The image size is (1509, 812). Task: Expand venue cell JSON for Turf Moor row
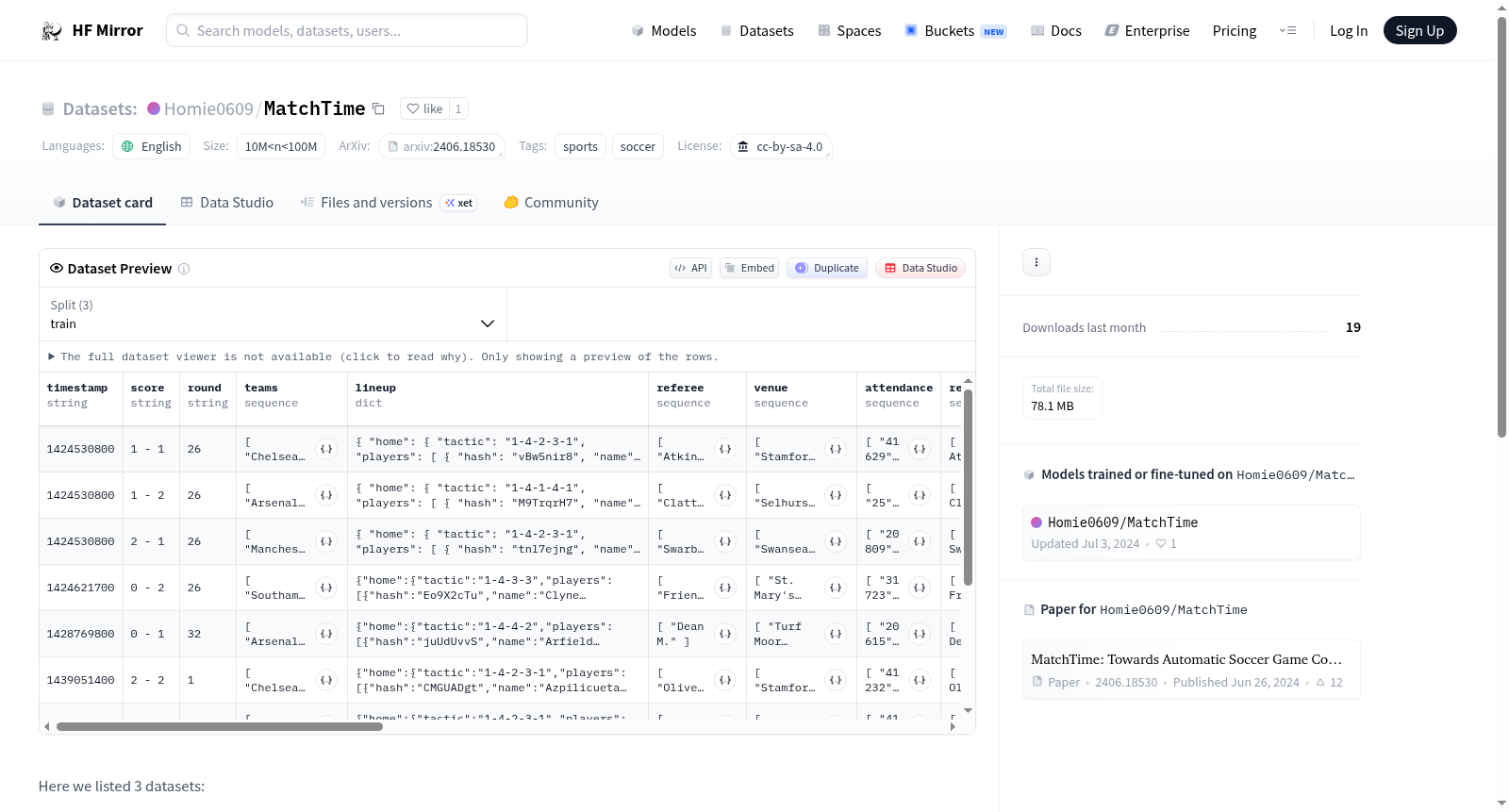tap(836, 634)
